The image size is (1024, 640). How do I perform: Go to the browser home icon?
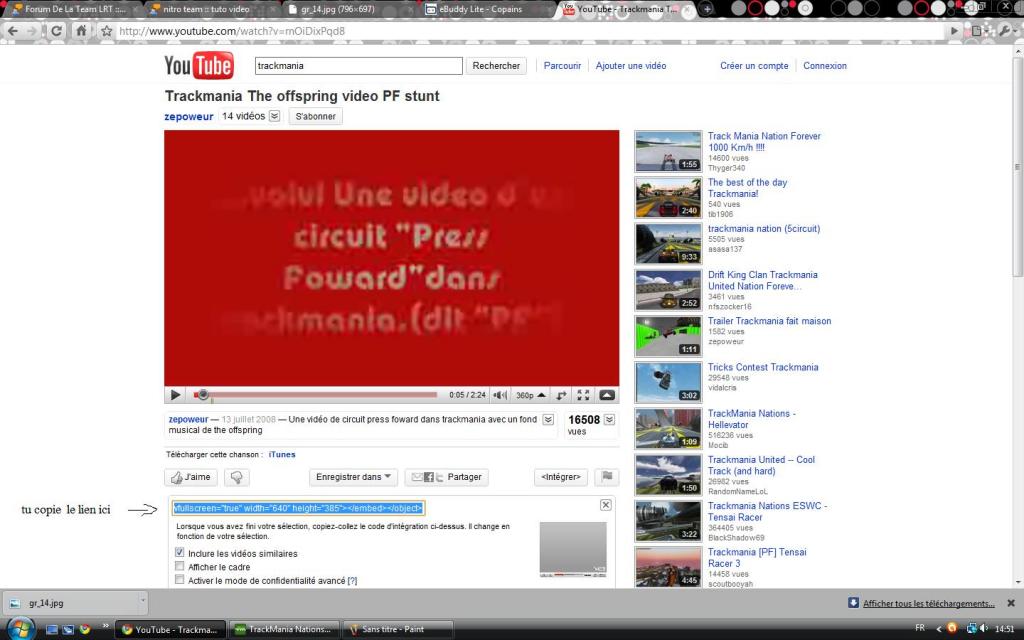pyautogui.click(x=81, y=31)
